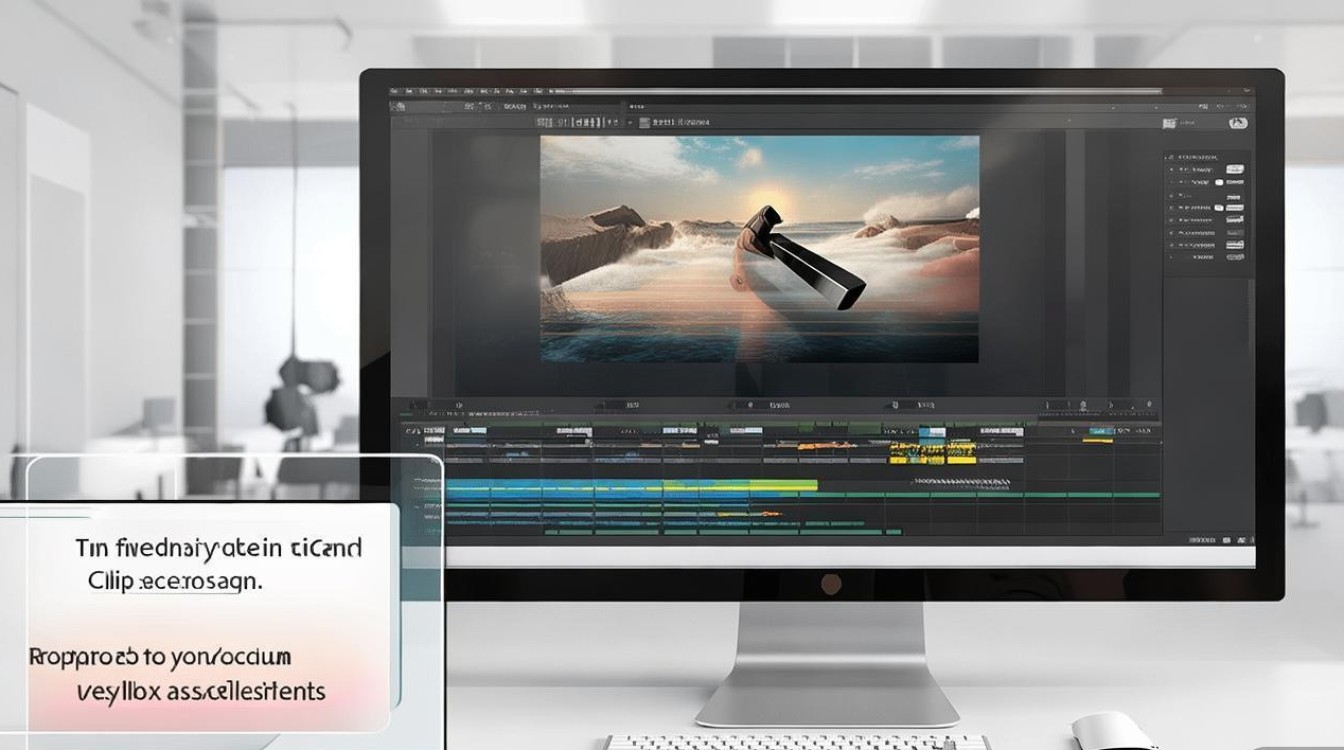
Task: Expand the last row in the right panel list
Action: click(x=1171, y=258)
